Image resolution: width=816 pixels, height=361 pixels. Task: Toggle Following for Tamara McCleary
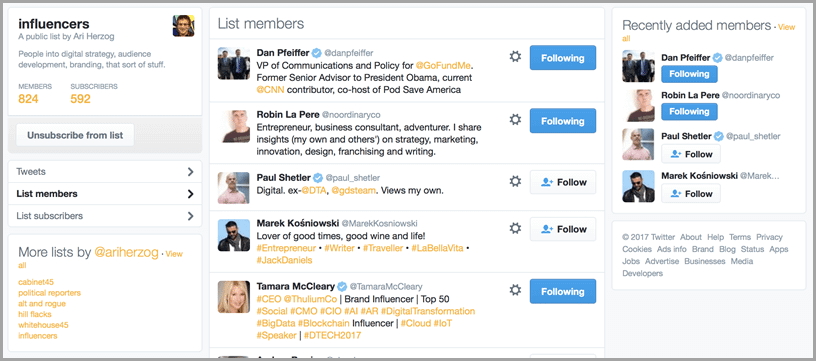pyautogui.click(x=563, y=291)
